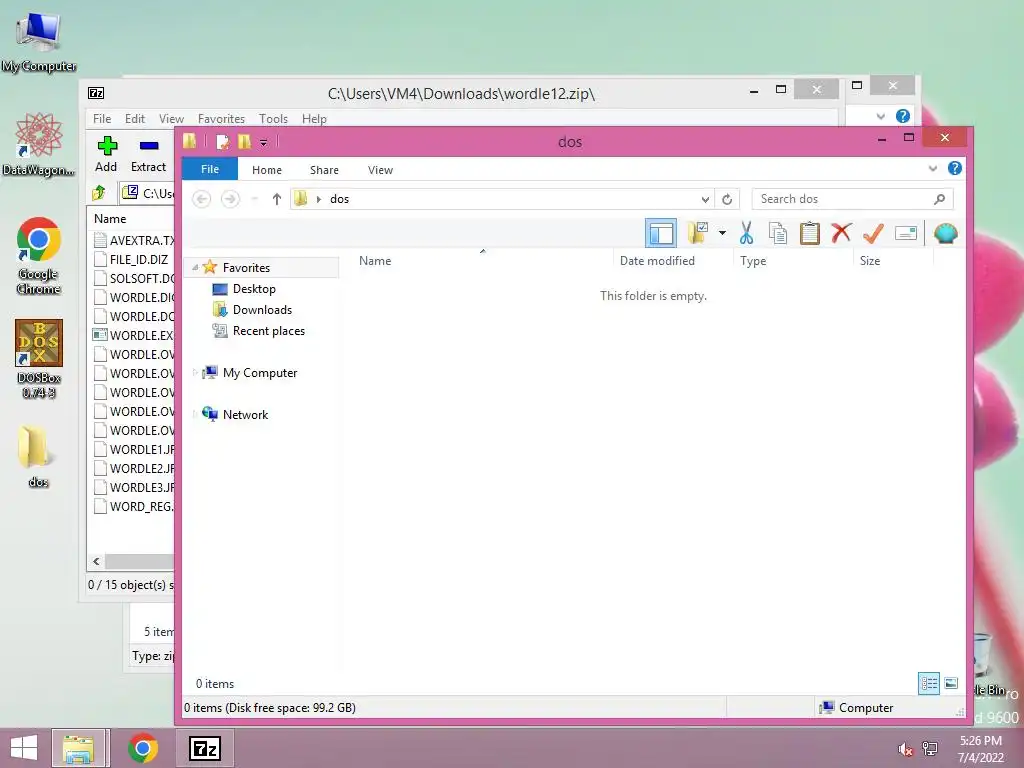Collapse the Favorites tree group
This screenshot has width=1024, height=768.
click(x=195, y=268)
